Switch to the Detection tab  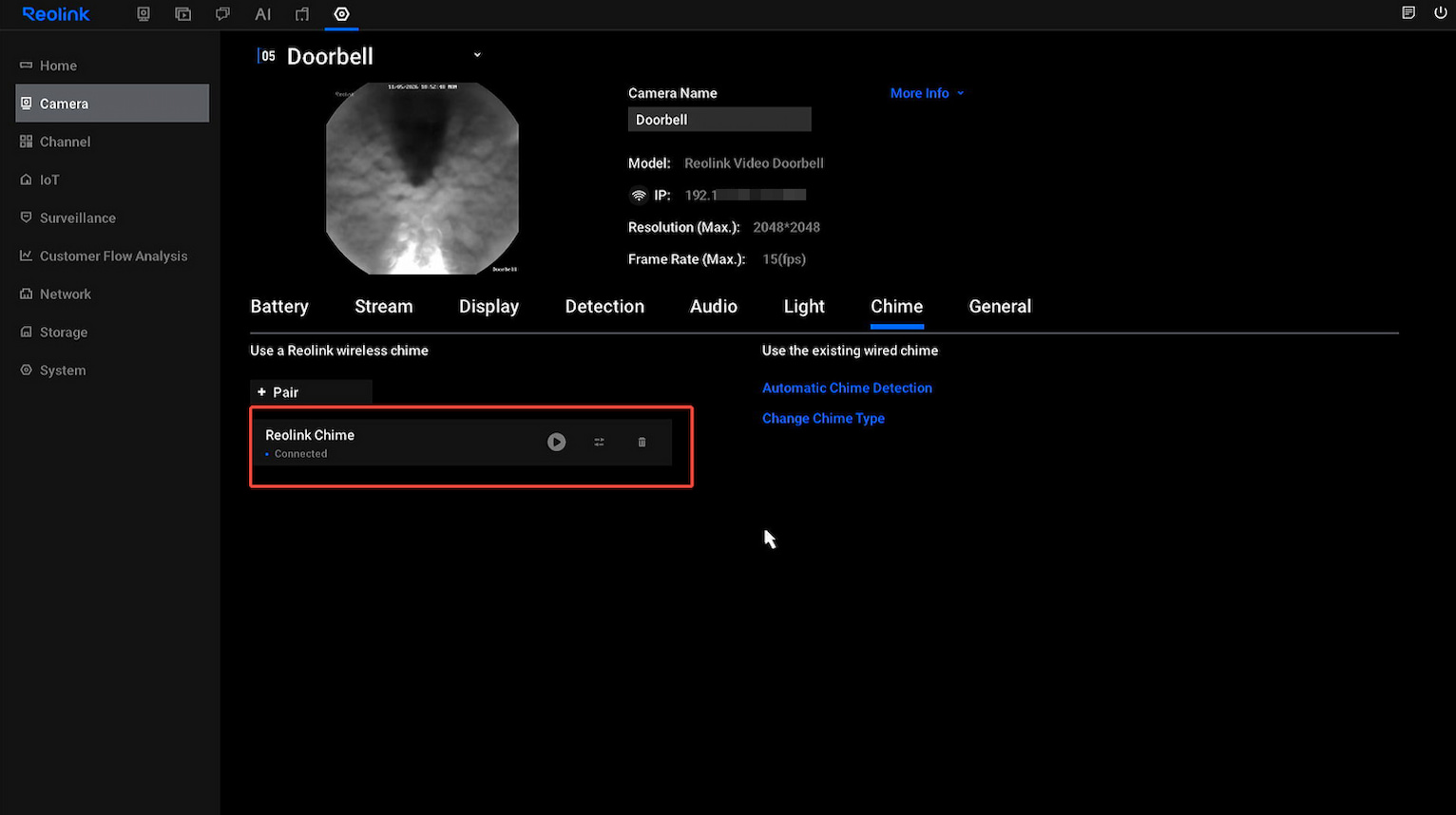tap(604, 307)
